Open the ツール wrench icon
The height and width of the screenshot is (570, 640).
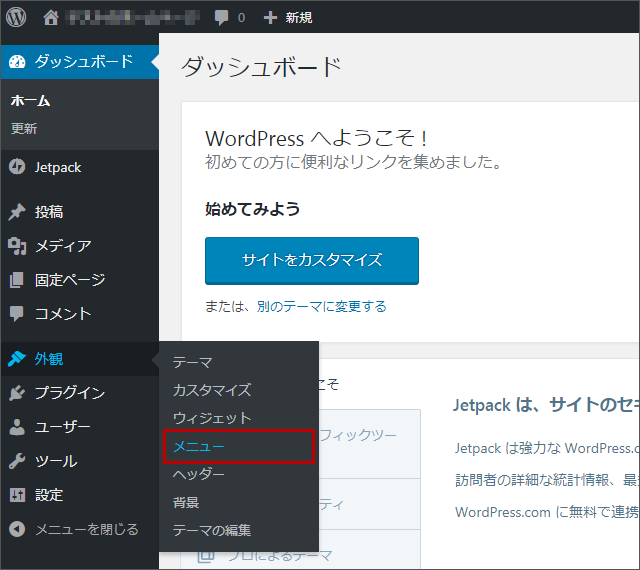[x=17, y=461]
